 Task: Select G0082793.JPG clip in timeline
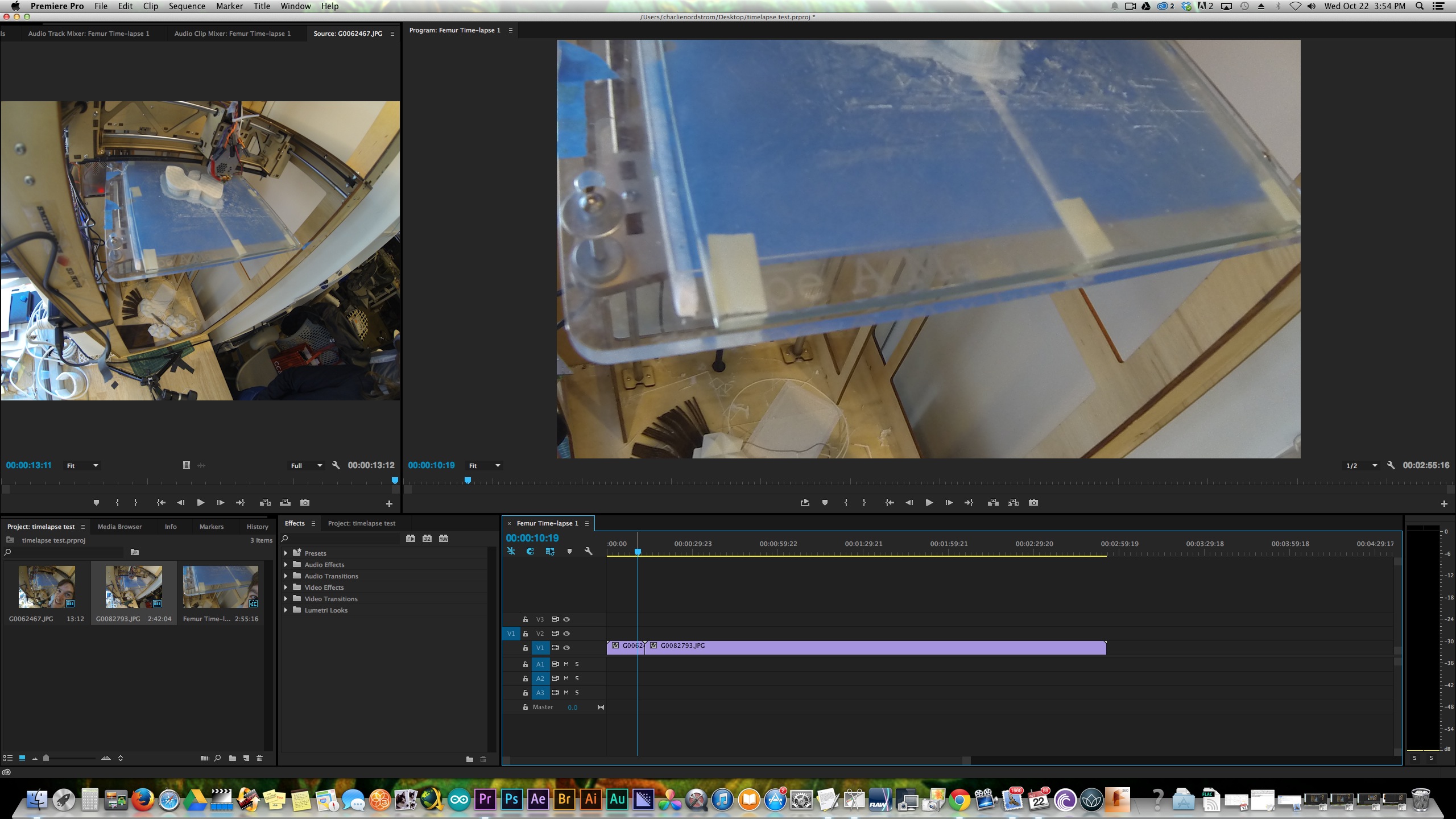tap(875, 648)
